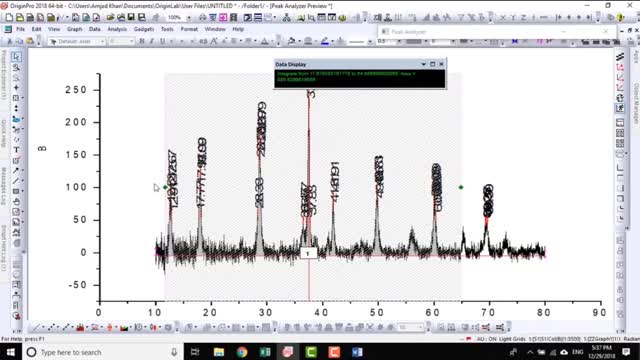Open the Window menu
This screenshot has width=640, height=360.
(215, 29)
